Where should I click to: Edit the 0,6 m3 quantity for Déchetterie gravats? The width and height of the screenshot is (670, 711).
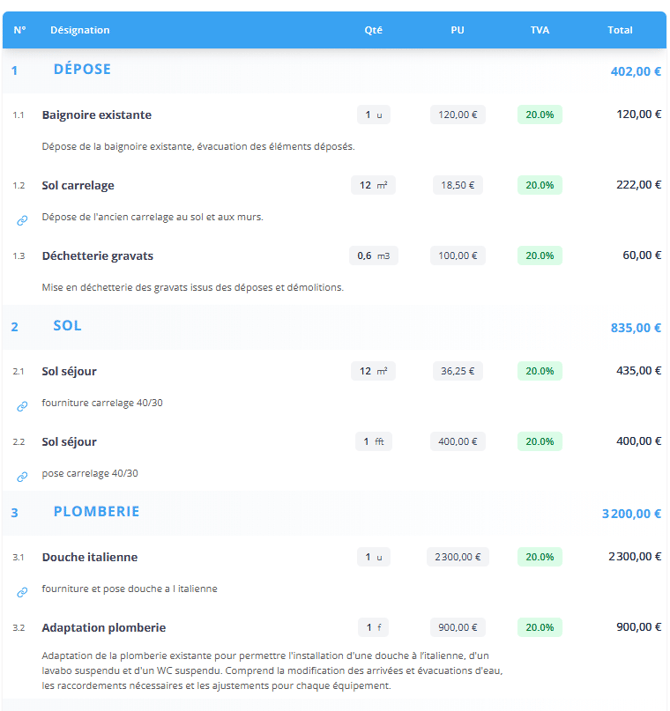(373, 256)
